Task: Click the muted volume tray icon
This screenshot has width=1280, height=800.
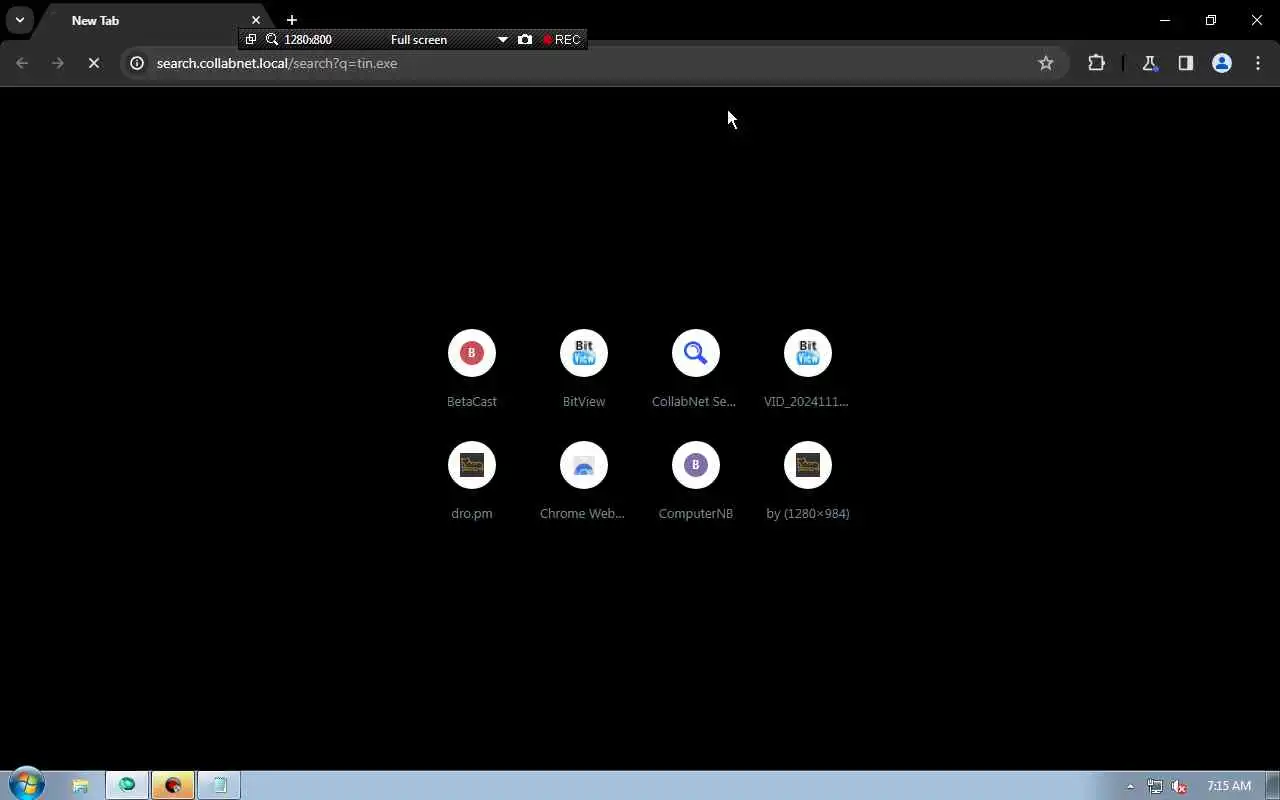Action: (x=1180, y=786)
